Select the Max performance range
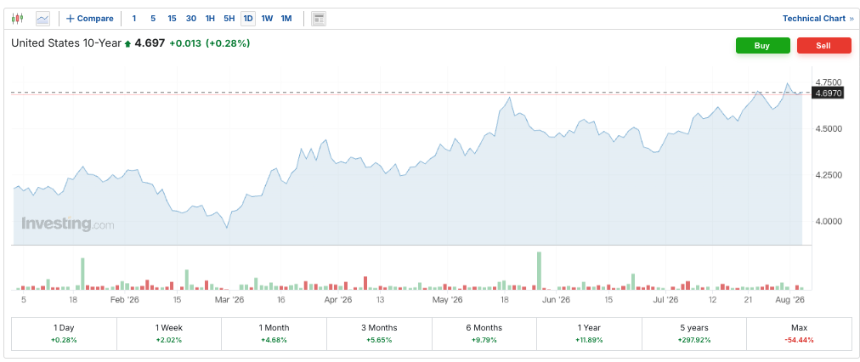 click(799, 333)
